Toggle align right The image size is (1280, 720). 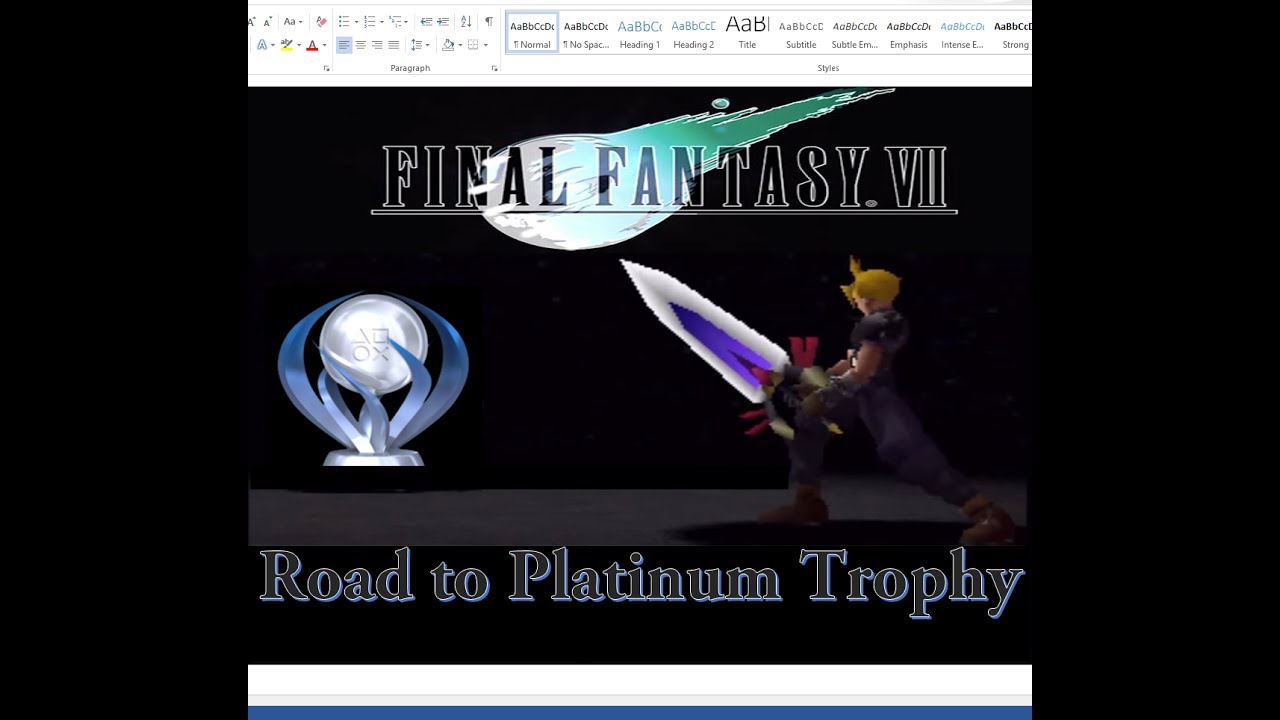(377, 45)
